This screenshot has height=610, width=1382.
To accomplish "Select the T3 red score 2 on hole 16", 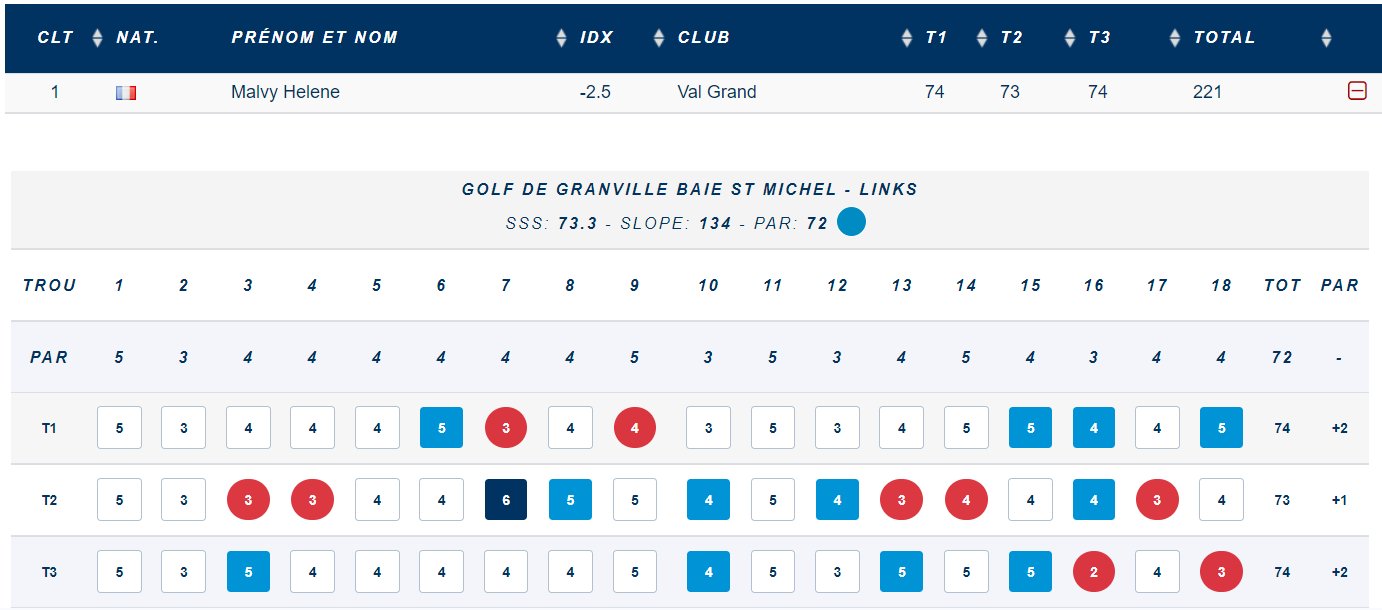I will point(1093,573).
